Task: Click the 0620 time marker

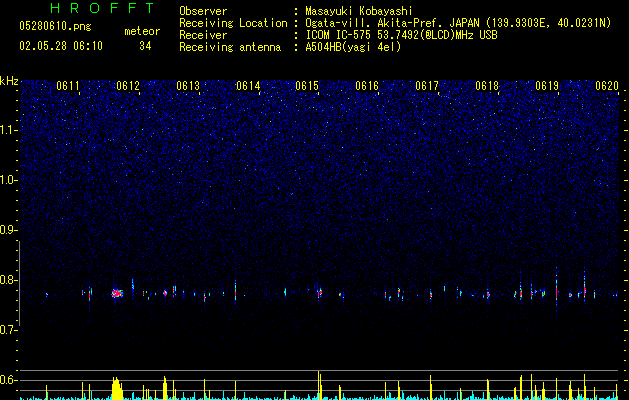Action: coord(607,86)
